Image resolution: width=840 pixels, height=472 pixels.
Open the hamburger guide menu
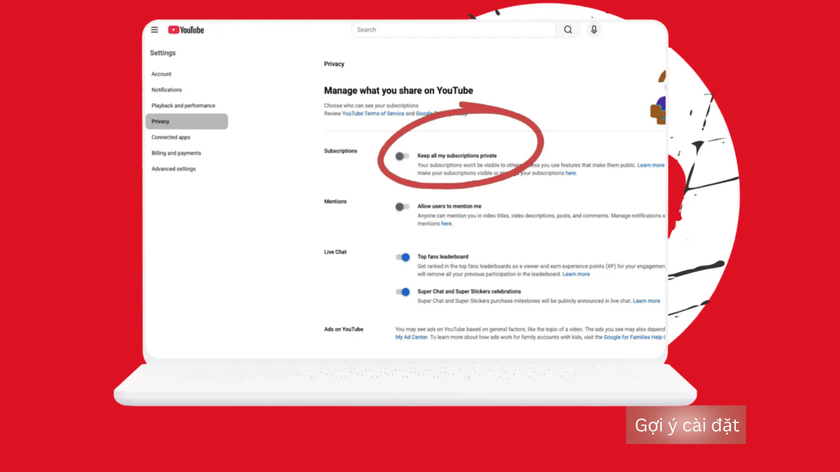[154, 30]
